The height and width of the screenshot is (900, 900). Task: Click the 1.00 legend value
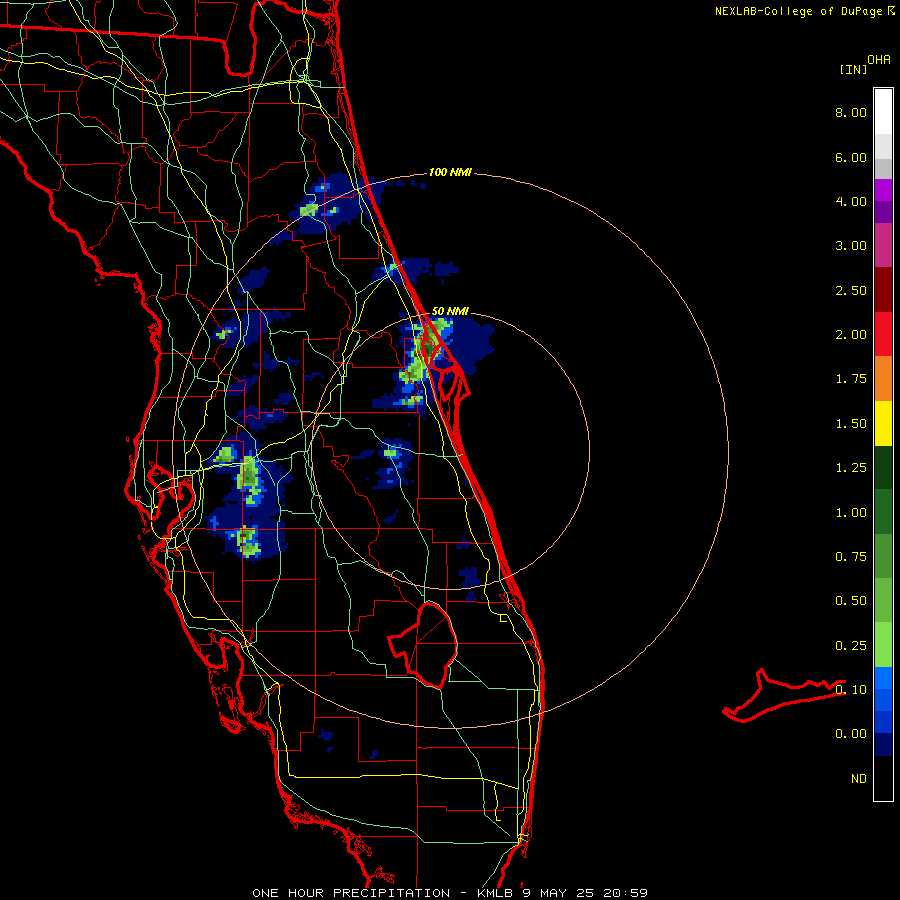tap(851, 513)
